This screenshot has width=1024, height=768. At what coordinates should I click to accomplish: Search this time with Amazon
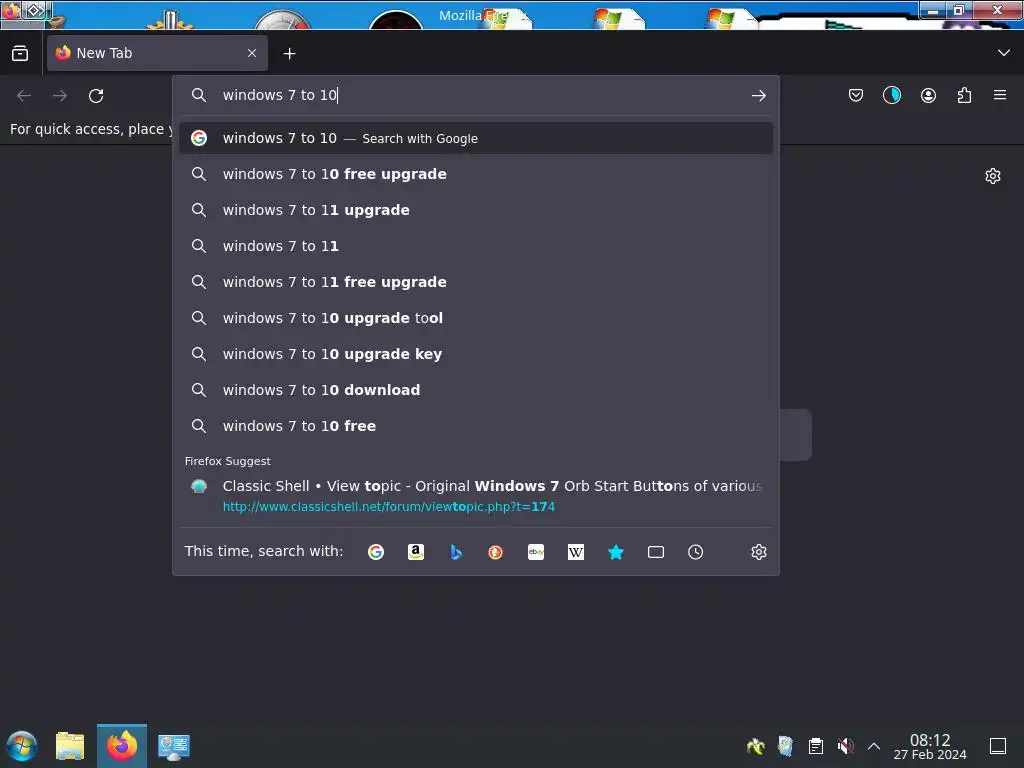(x=416, y=552)
